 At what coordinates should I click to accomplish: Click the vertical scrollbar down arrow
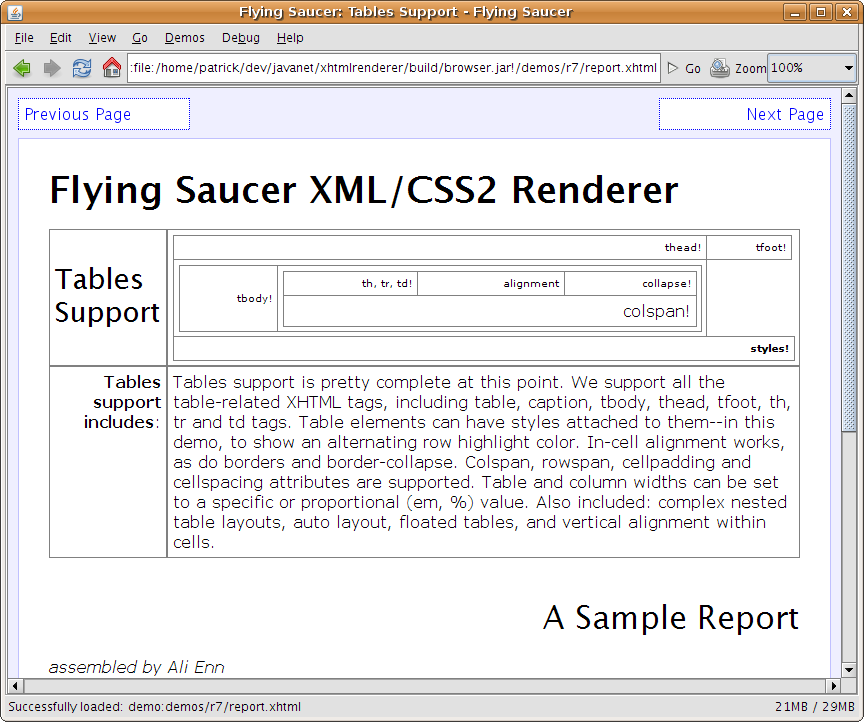coord(849,670)
